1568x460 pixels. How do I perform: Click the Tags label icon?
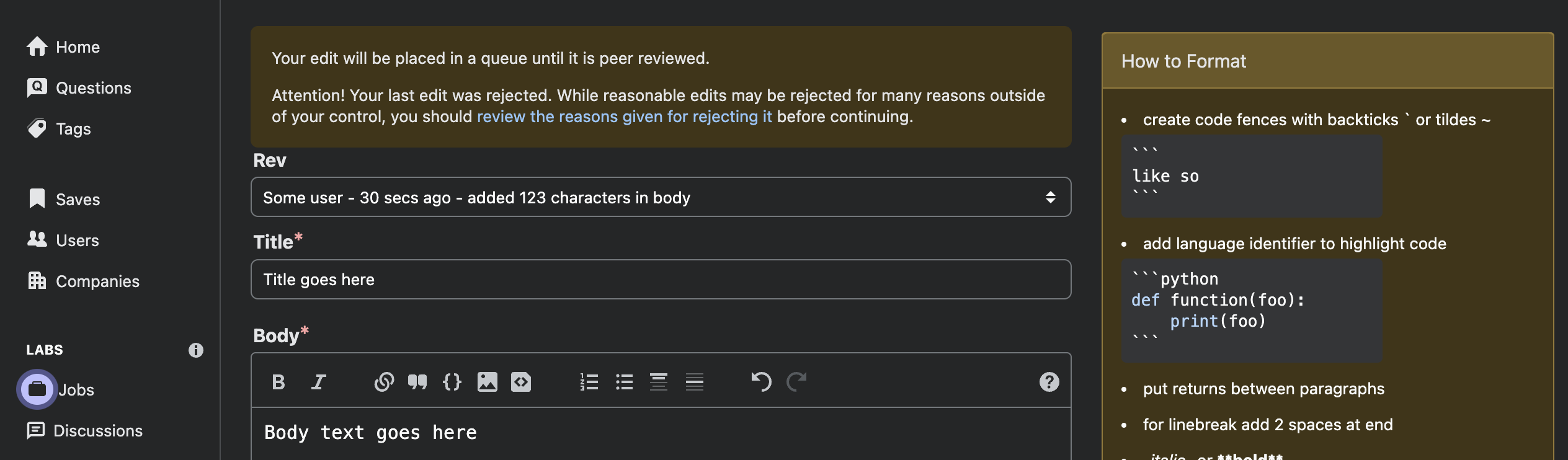[x=37, y=128]
